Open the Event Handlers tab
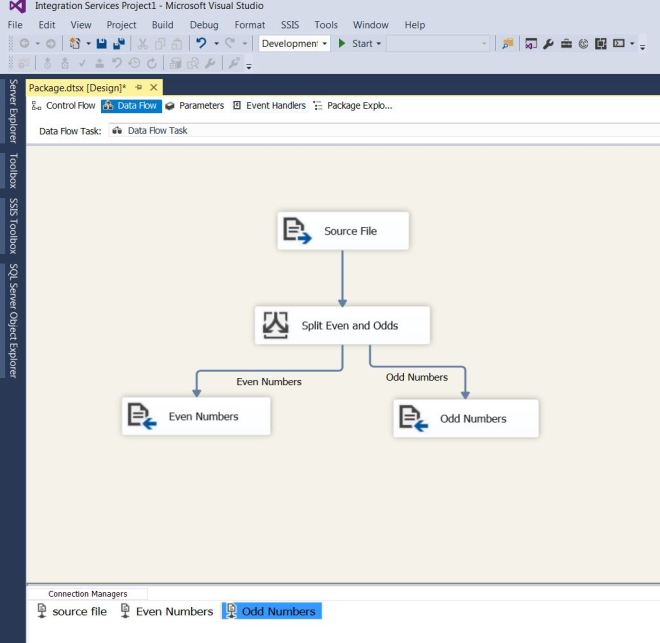Screen dimensions: 660x643 click(268, 106)
